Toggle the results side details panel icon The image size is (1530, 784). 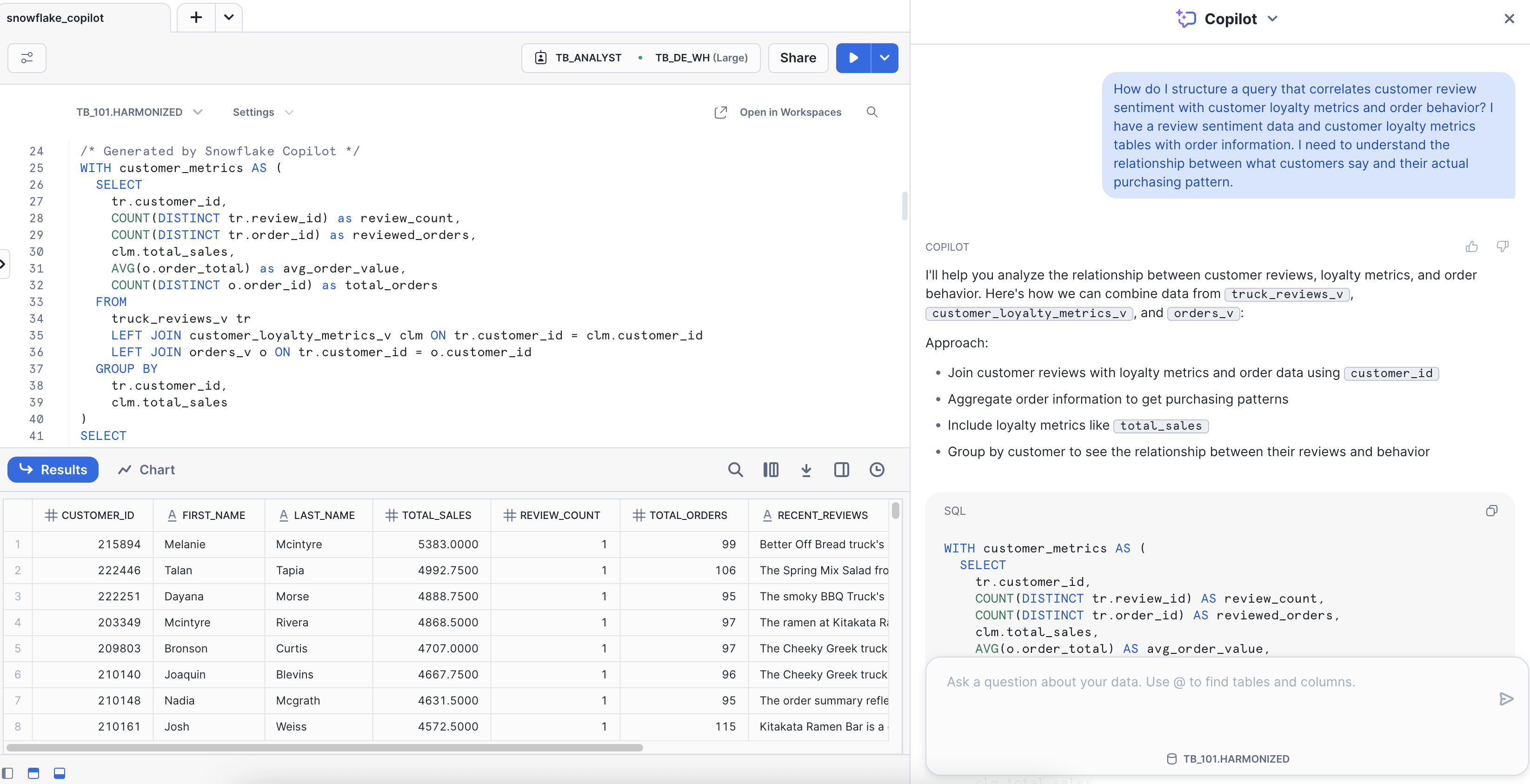(x=841, y=470)
